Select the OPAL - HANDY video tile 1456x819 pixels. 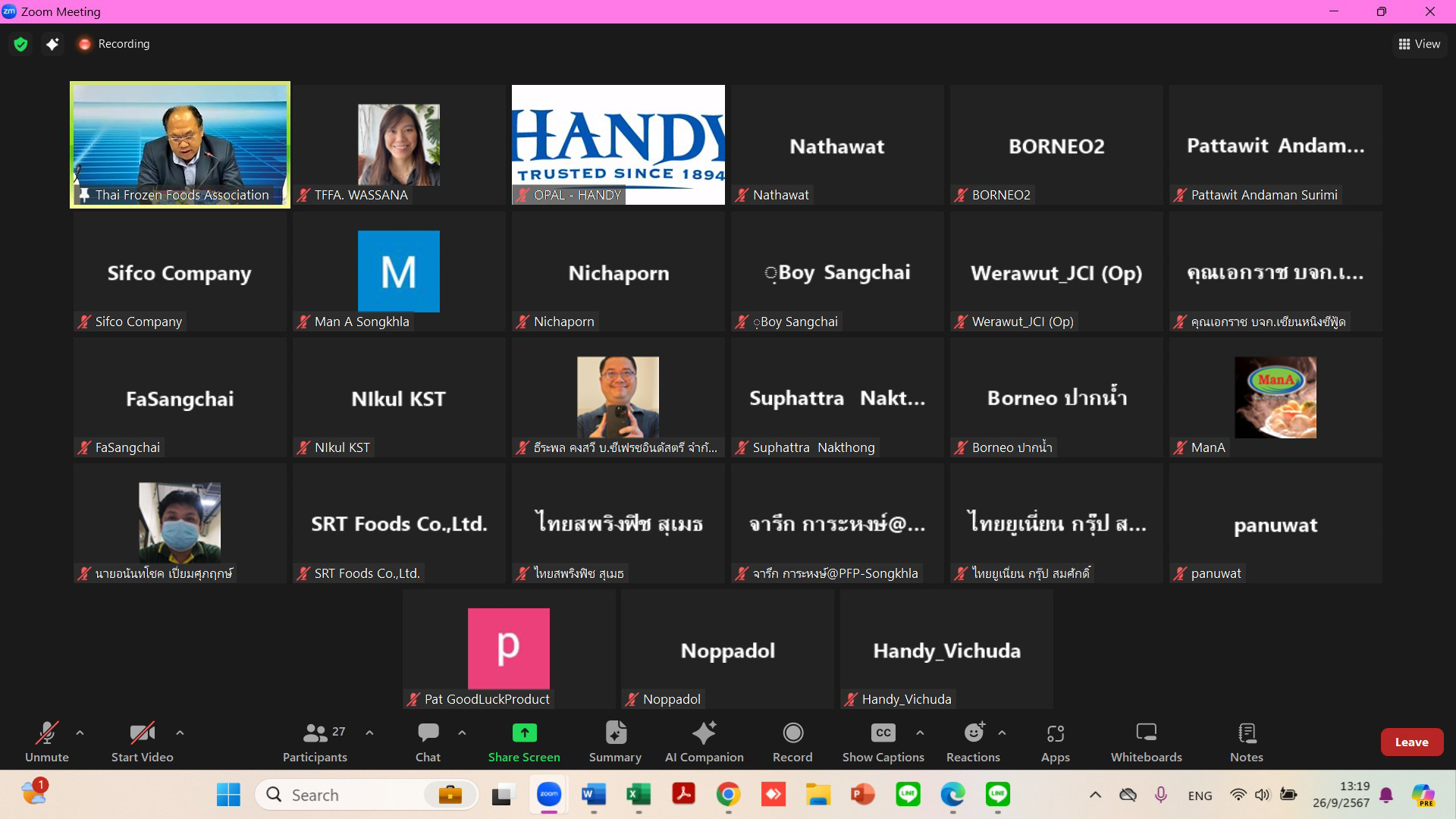click(x=618, y=144)
